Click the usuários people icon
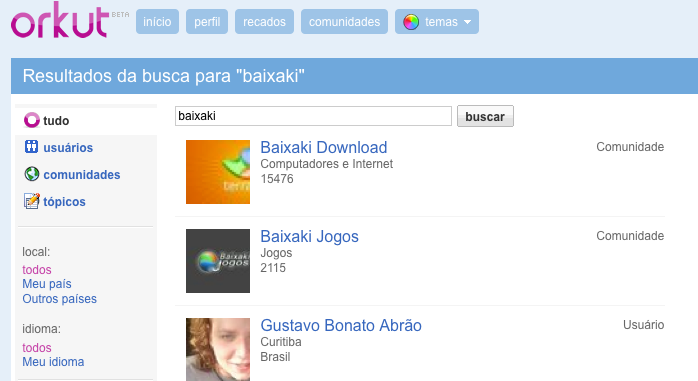This screenshot has width=698, height=381. tap(31, 146)
